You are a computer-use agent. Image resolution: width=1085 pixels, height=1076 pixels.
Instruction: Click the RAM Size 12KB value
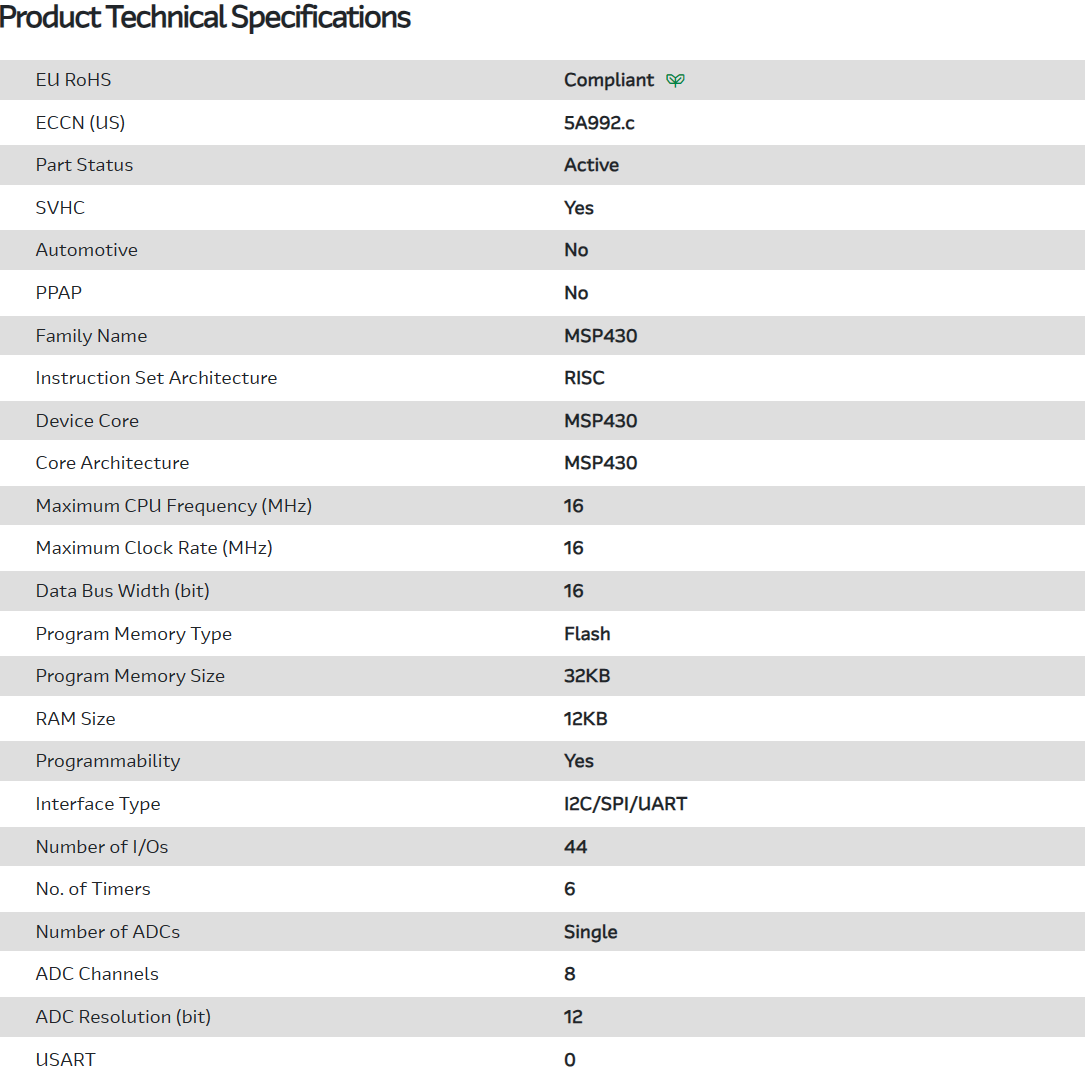(585, 719)
